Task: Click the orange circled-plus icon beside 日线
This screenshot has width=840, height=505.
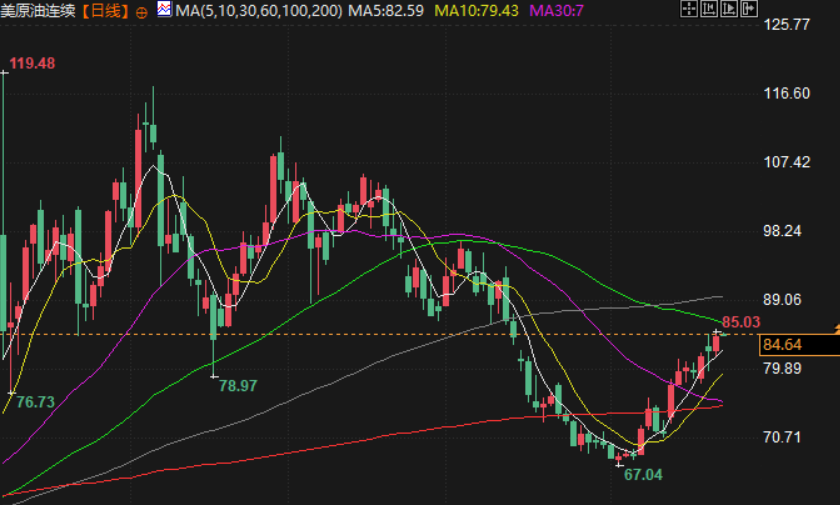Action: pos(141,12)
